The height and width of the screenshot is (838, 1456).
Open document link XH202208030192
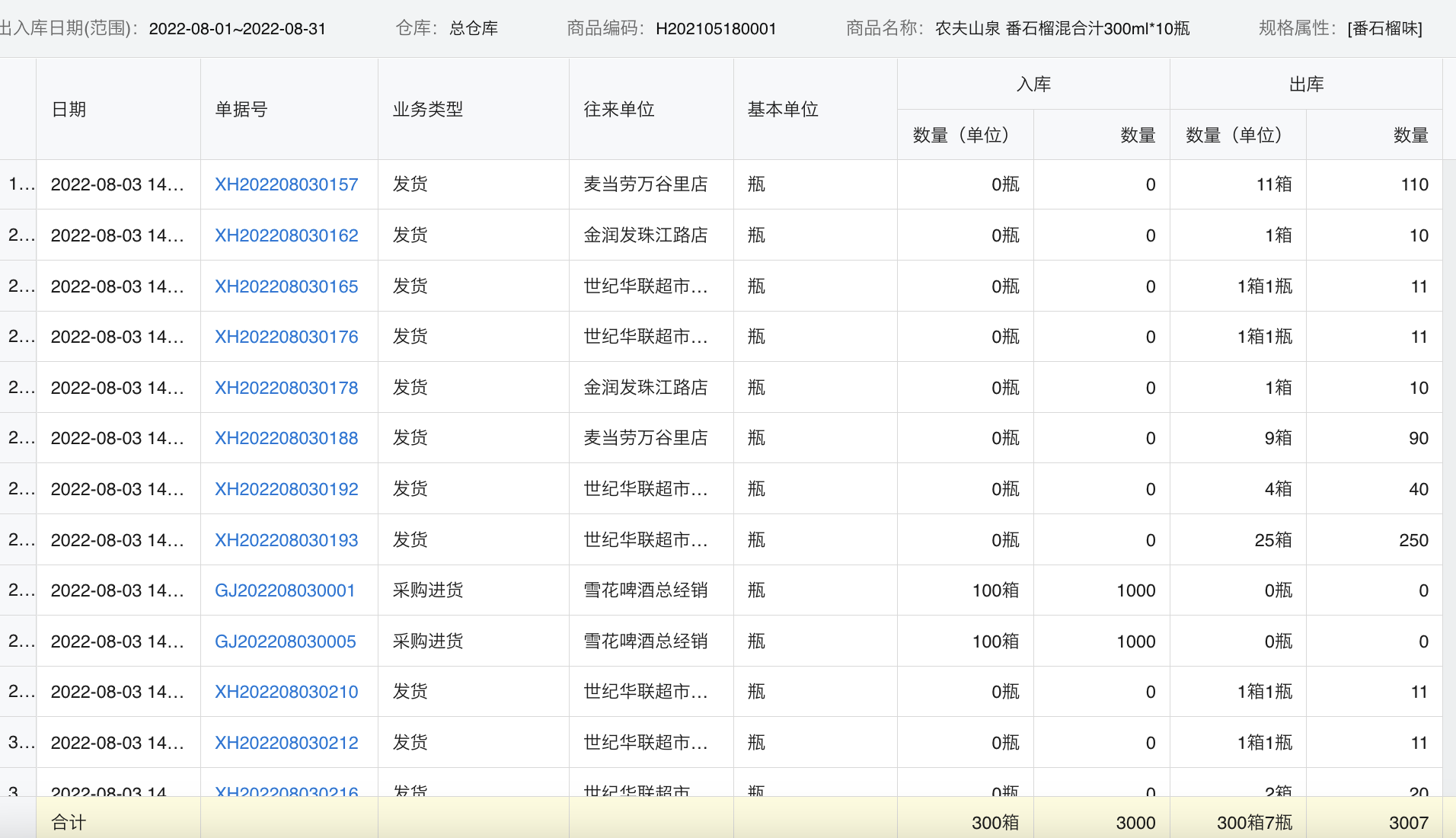[x=286, y=489]
